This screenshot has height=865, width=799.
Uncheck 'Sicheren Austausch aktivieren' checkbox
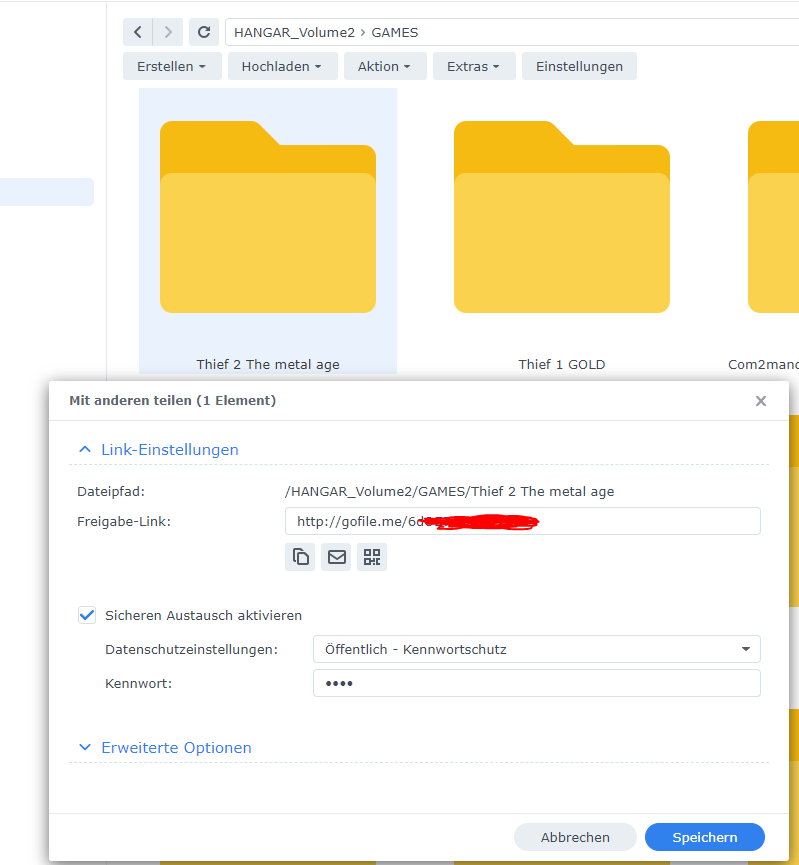pos(87,615)
